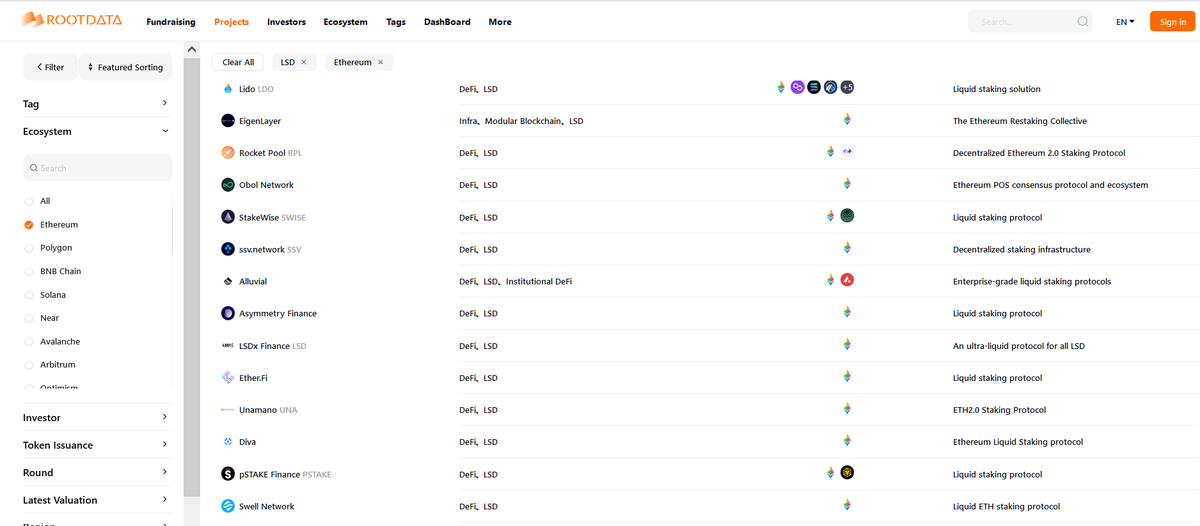1200x526 pixels.
Task: Click the StakeWise logo icon
Action: (x=228, y=217)
